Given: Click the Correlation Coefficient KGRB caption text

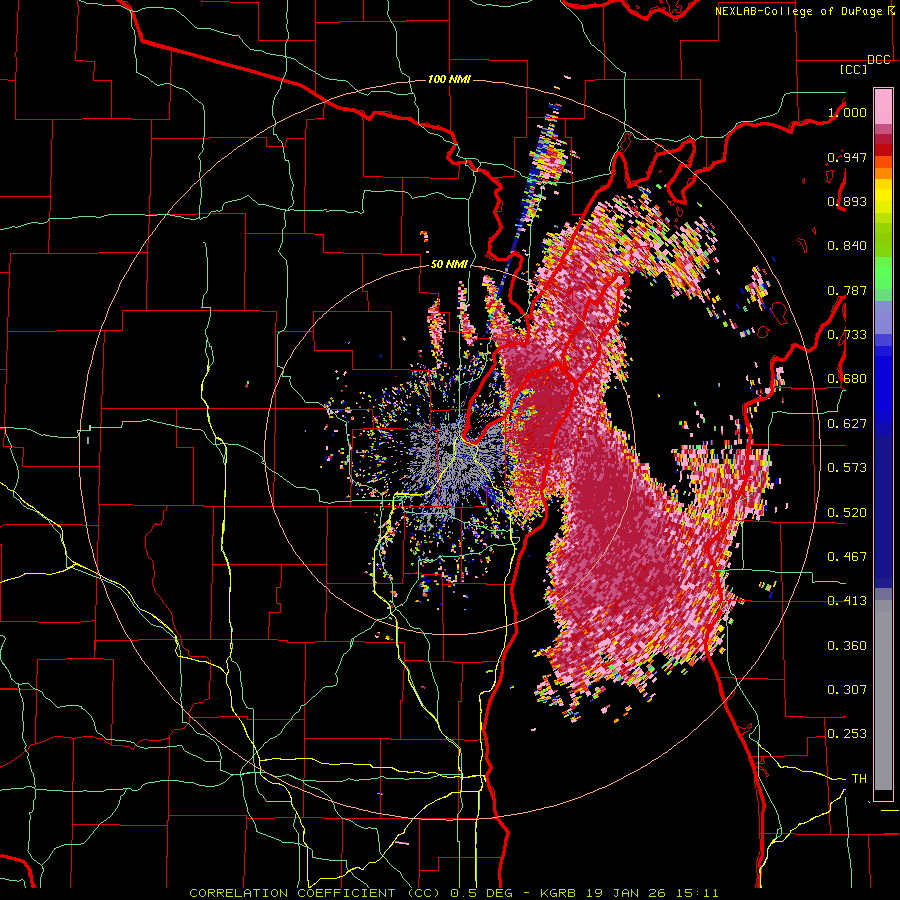Looking at the screenshot, I should point(454,893).
